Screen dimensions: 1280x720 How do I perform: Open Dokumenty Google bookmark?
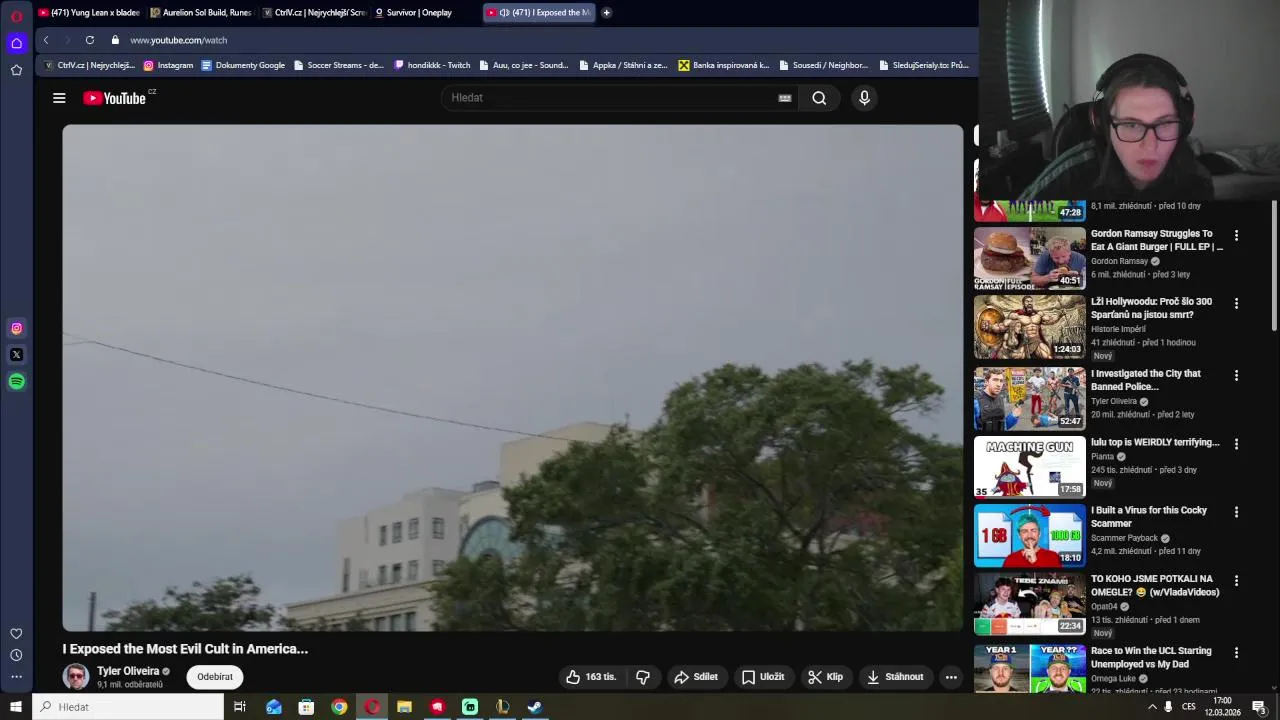pos(243,65)
